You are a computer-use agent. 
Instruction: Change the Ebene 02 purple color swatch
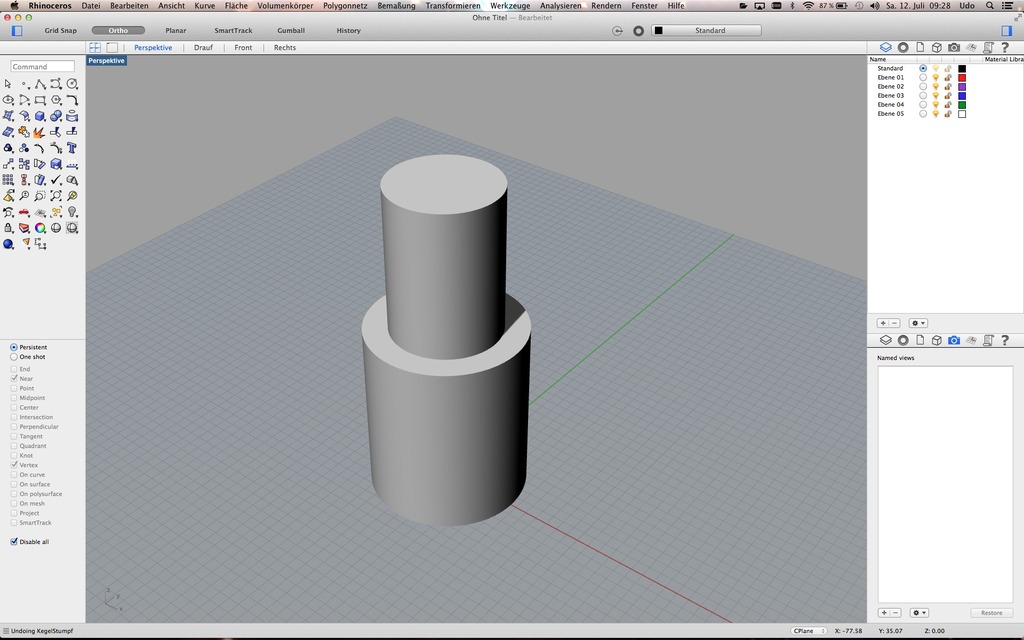962,87
